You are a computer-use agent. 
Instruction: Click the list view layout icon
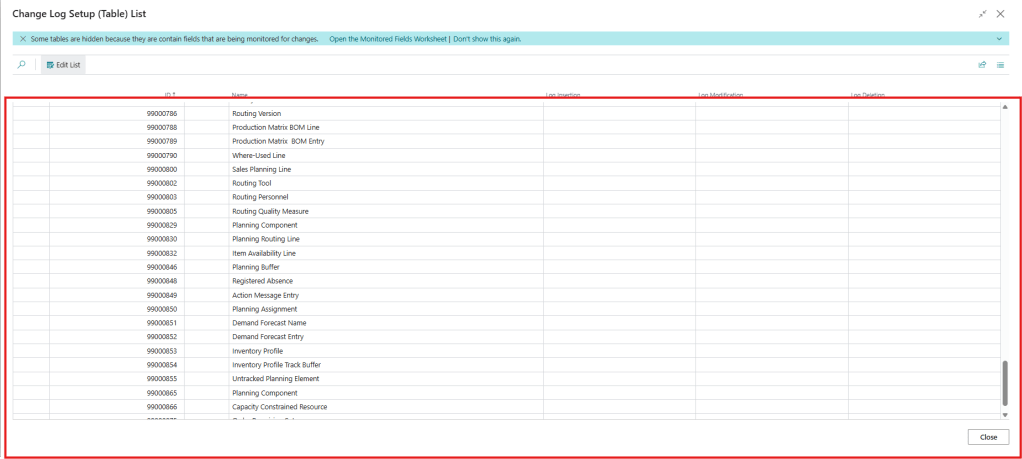point(1000,64)
